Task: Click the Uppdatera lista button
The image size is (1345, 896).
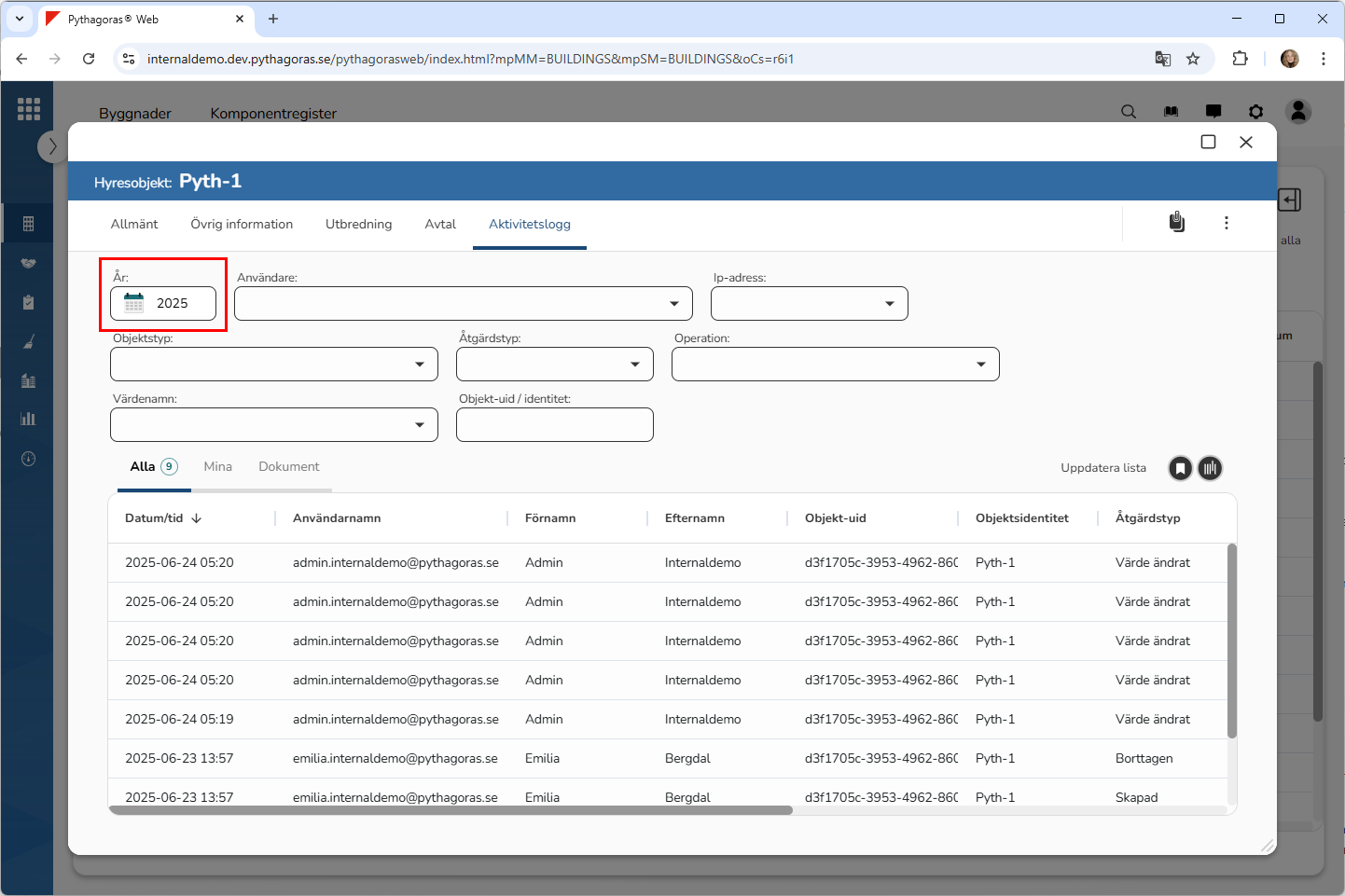Action: click(x=1102, y=468)
